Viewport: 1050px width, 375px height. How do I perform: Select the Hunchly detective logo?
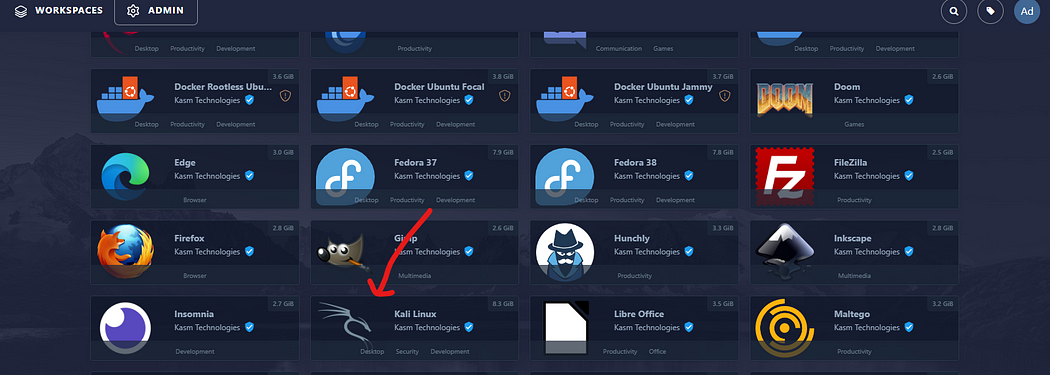(x=565, y=252)
